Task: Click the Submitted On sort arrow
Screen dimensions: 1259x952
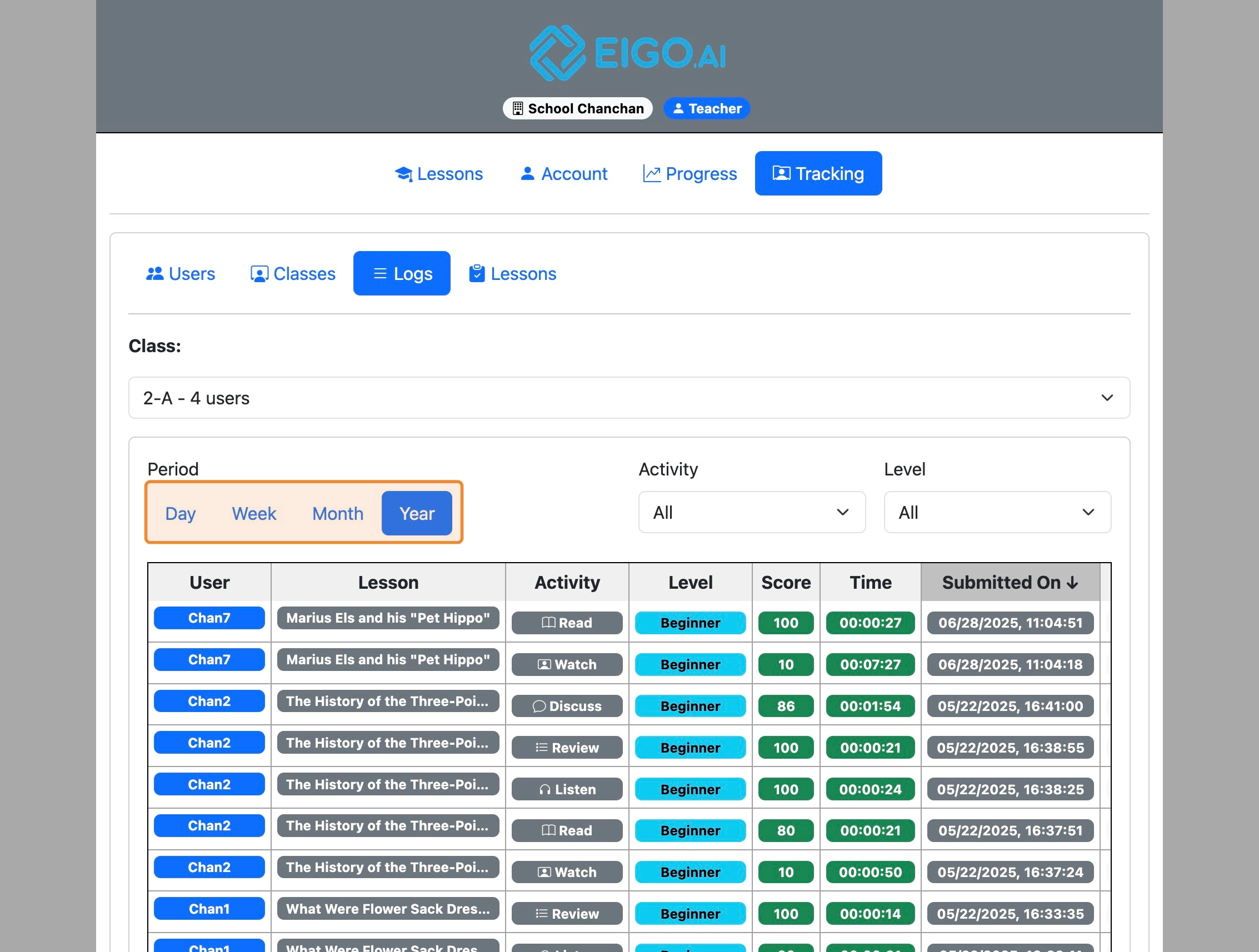Action: point(1072,583)
